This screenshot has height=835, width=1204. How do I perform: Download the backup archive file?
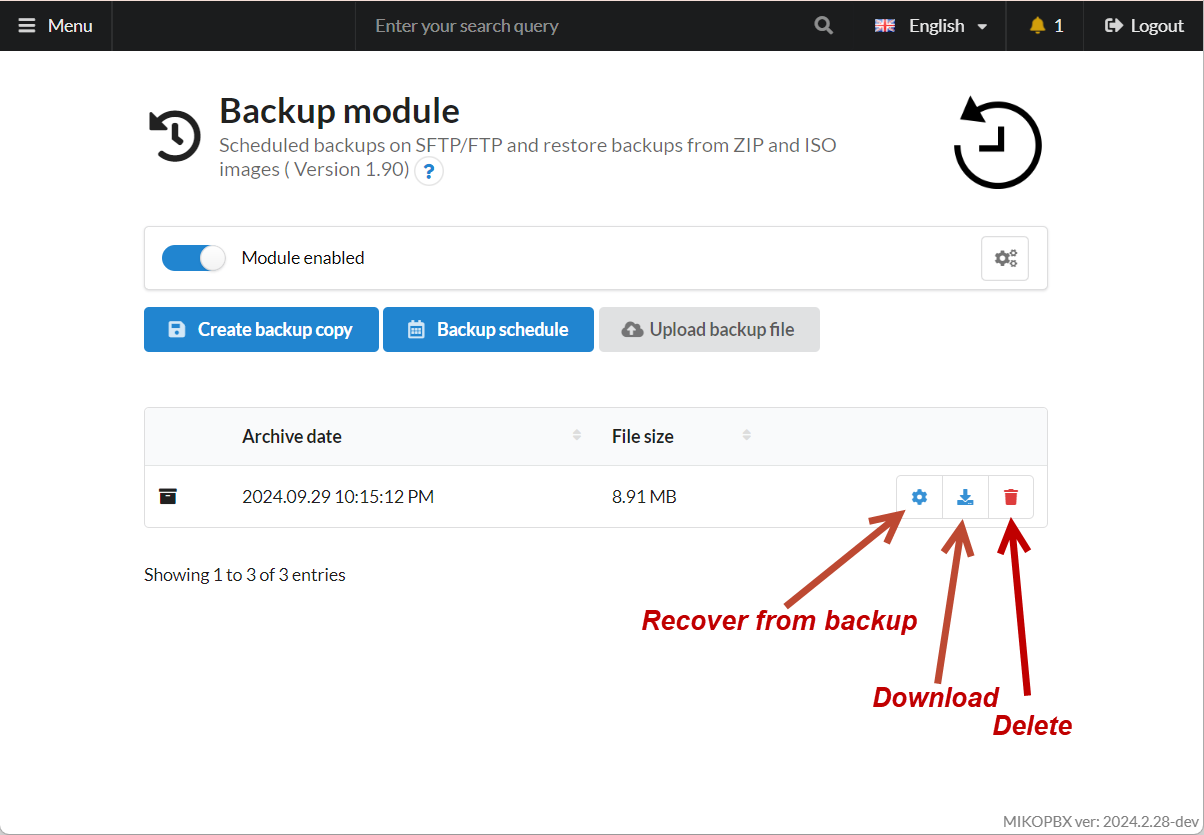coord(965,497)
